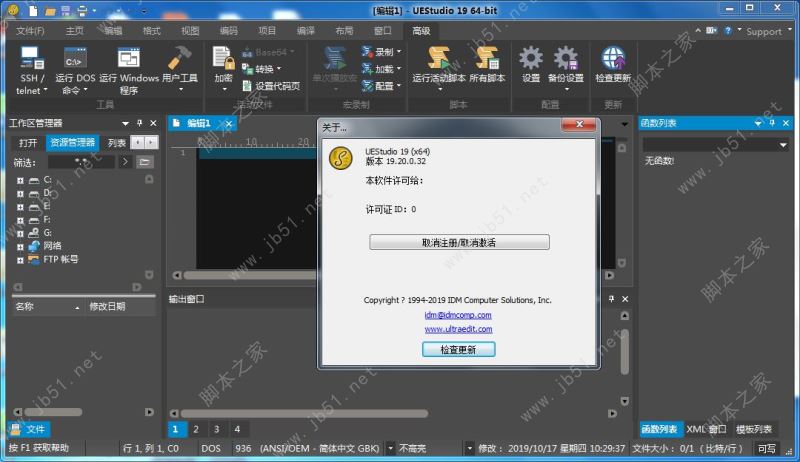This screenshot has height=462, width=800.
Task: Switch to the XML 窗口 tab
Action: click(706, 429)
